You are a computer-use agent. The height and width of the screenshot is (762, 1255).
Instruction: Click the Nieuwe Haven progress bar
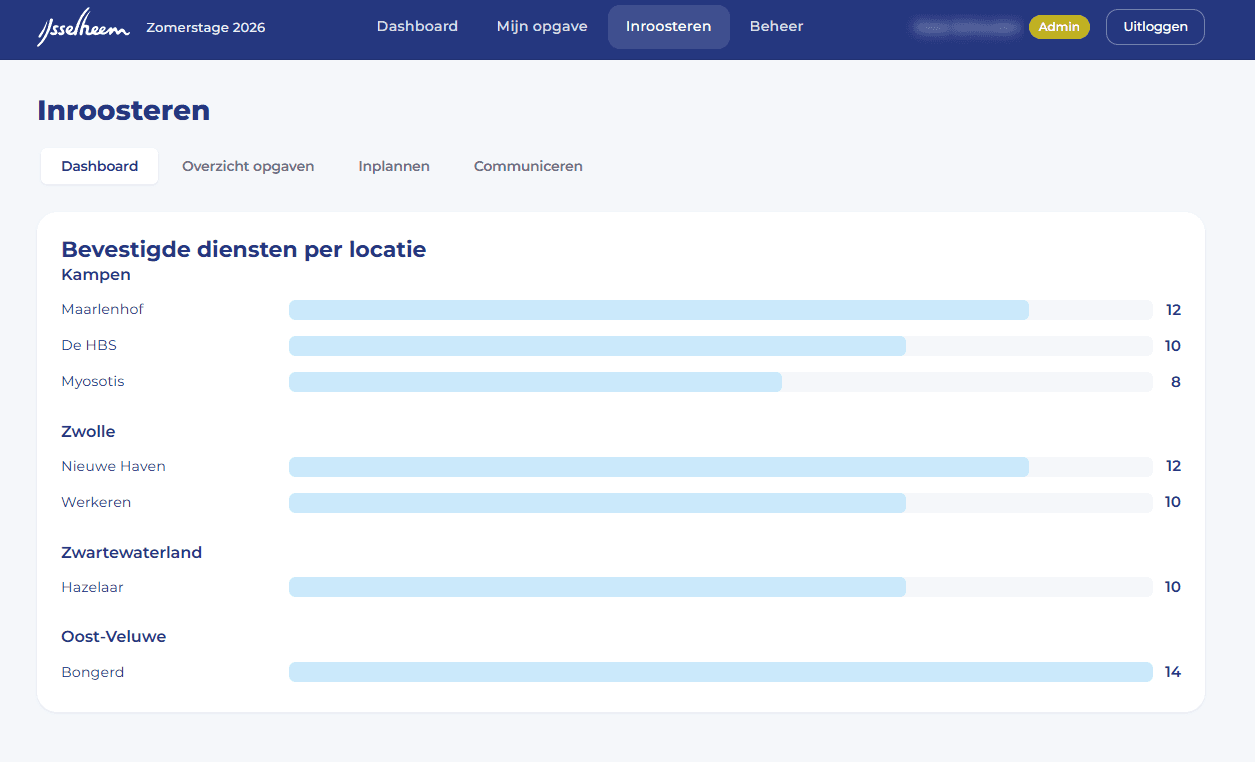(721, 467)
